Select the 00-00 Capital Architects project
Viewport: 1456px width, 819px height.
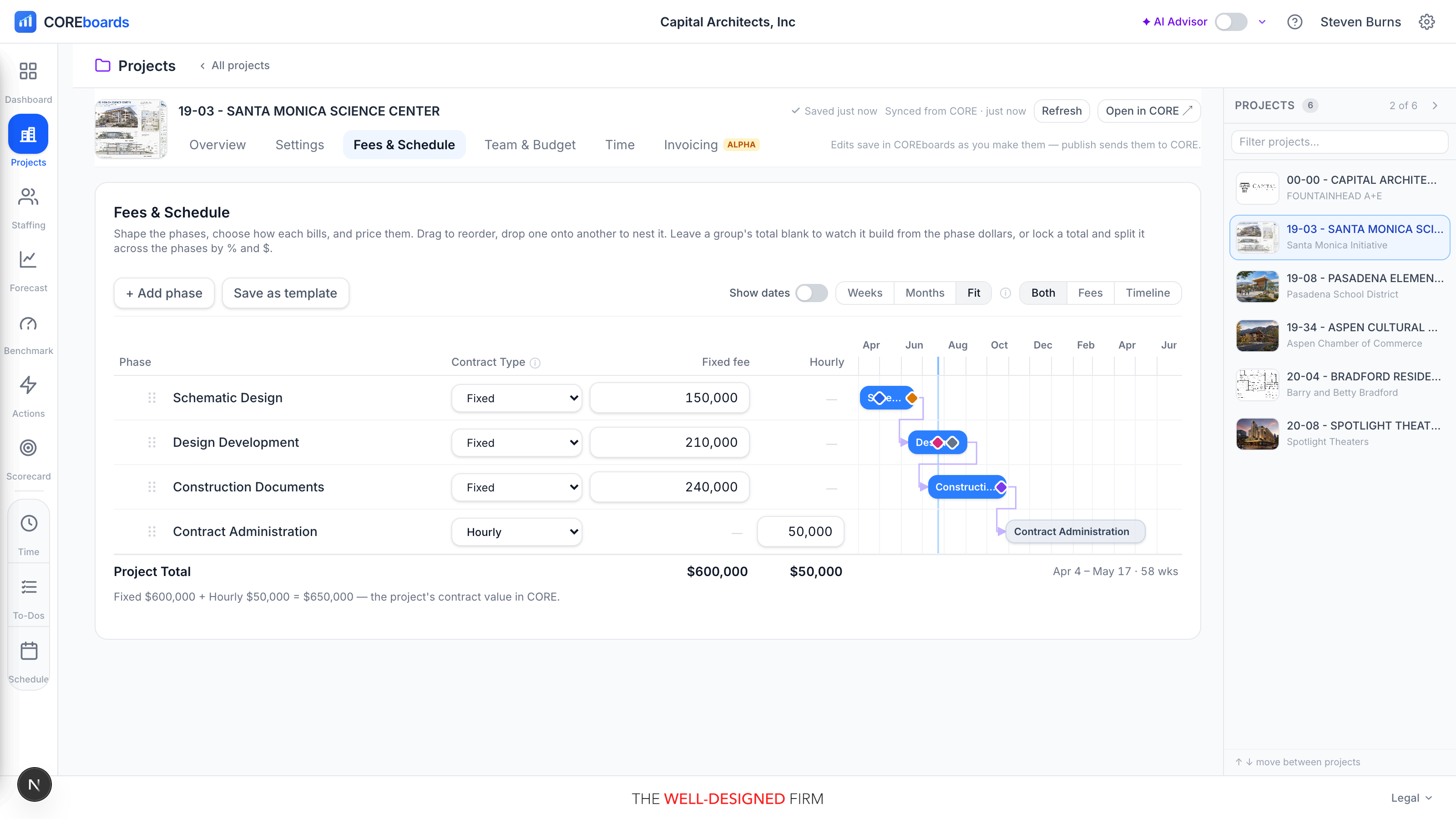point(1340,187)
